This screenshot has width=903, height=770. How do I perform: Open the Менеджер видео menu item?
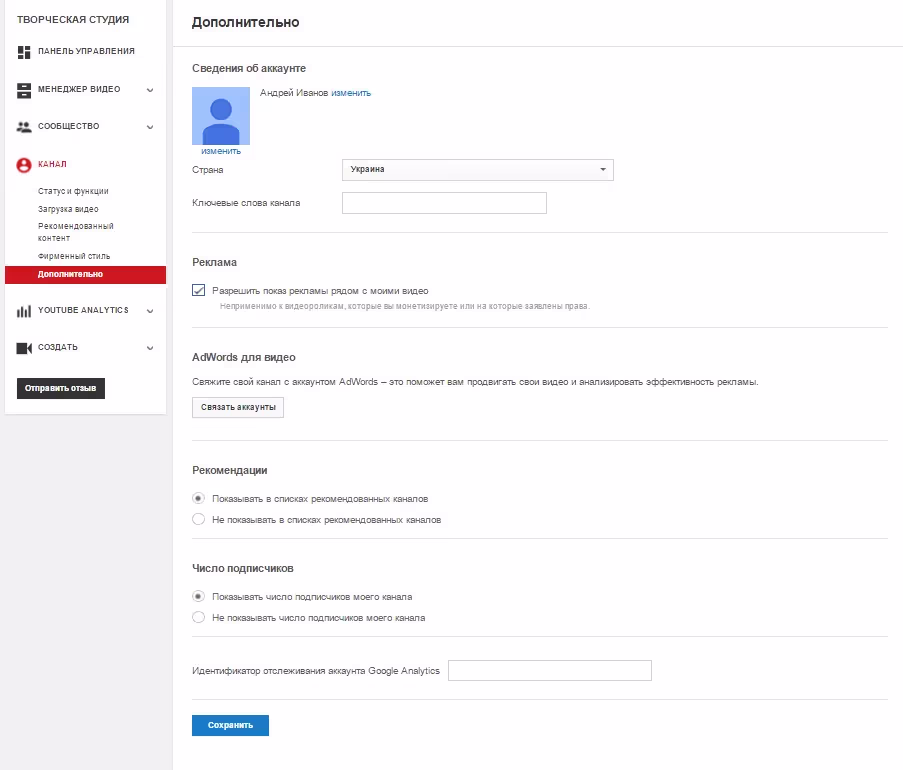click(79, 89)
